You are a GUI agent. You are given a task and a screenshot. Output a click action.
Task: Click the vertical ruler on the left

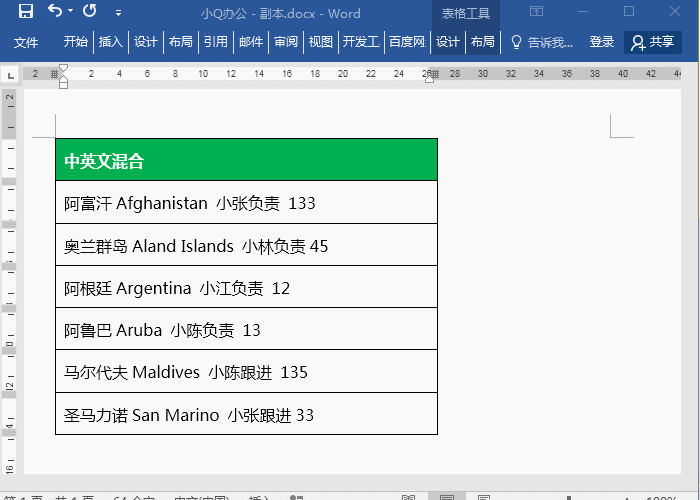pos(10,281)
